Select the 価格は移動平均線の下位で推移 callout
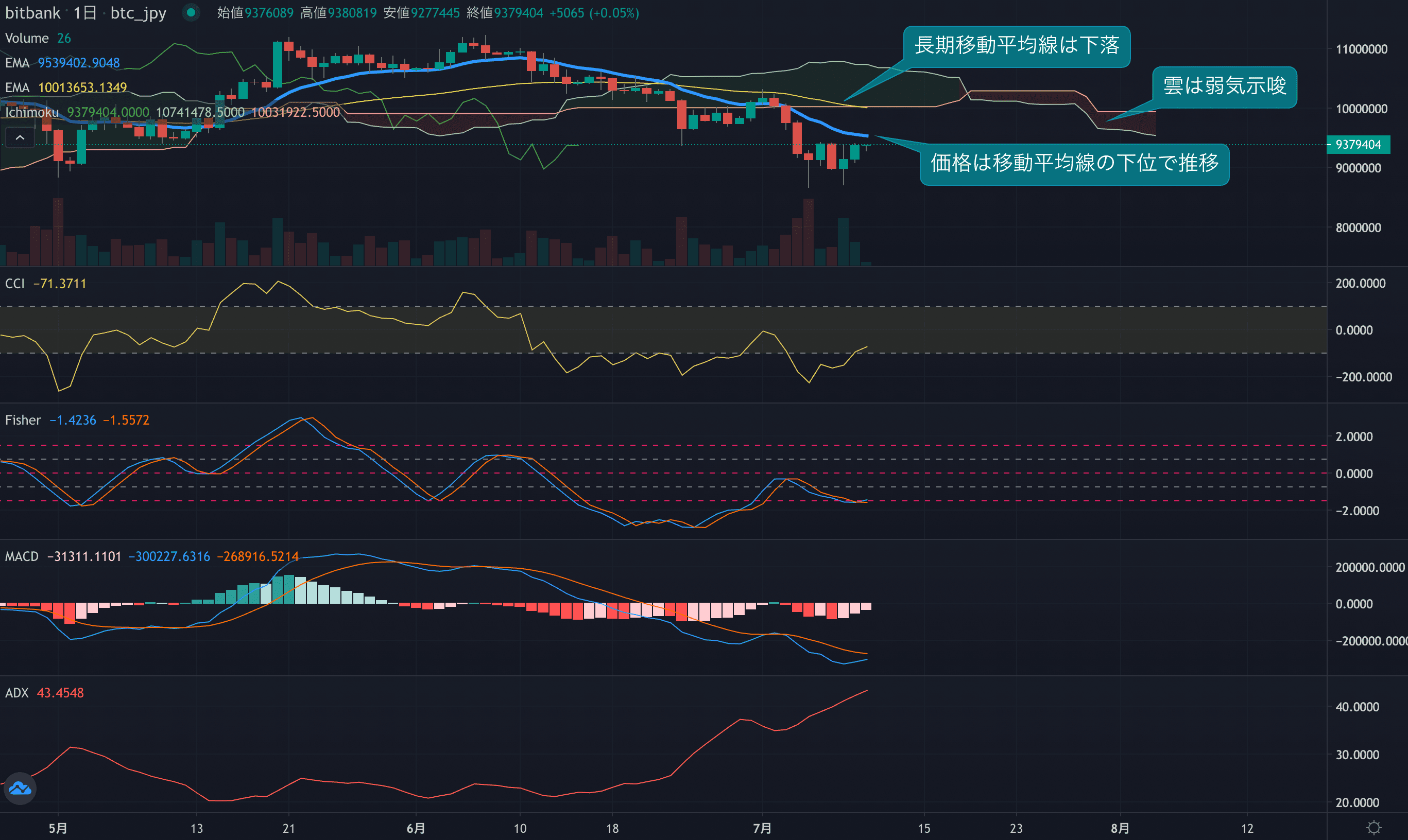Screen dimensions: 1408x840 1074,164
